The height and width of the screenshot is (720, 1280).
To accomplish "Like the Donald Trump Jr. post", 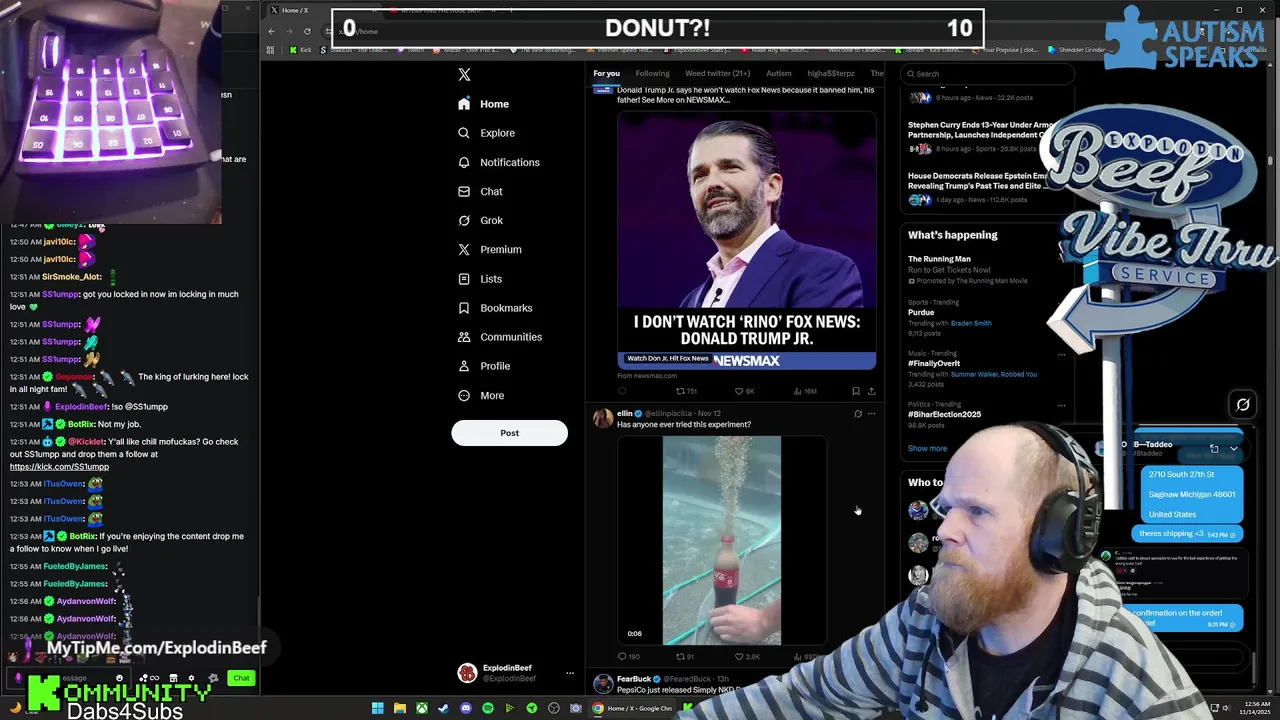I will [x=744, y=391].
